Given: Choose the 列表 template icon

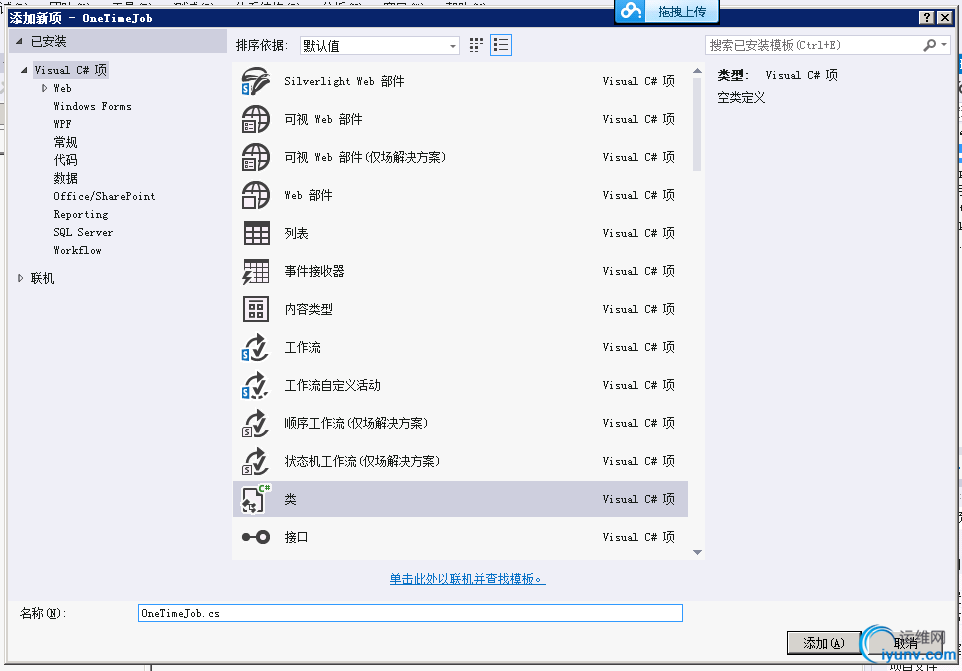Looking at the screenshot, I should (256, 233).
